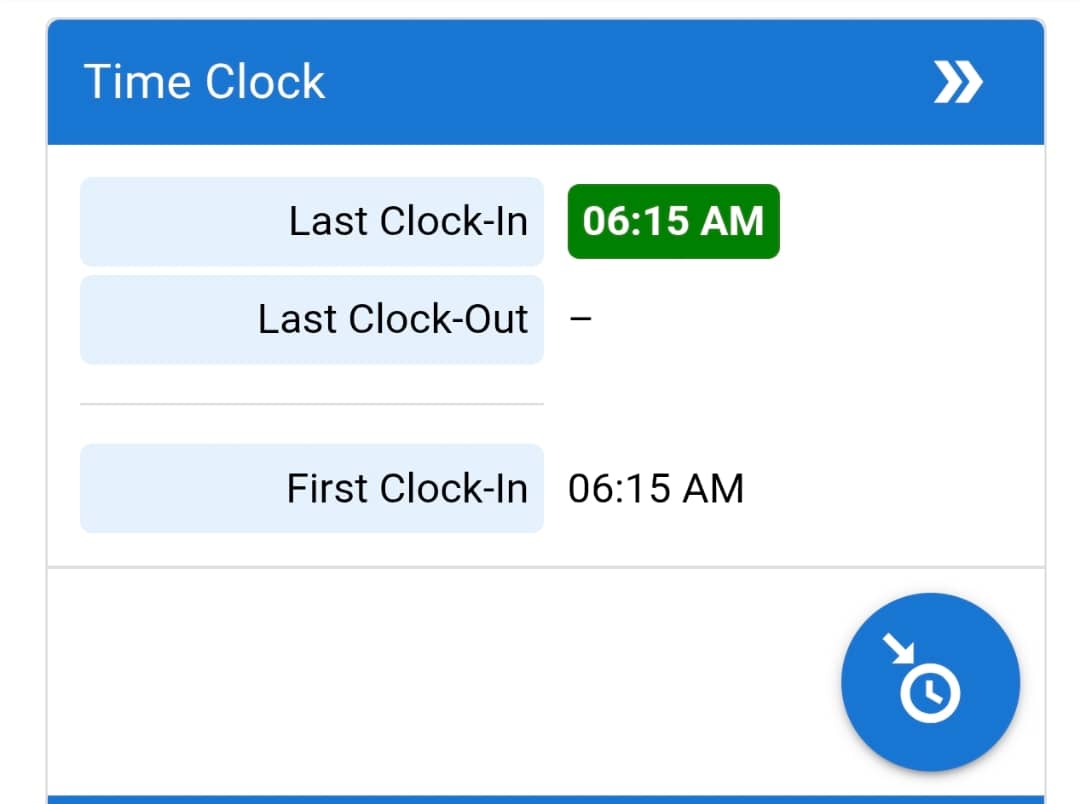1080x804 pixels.
Task: Expand Time Clock with double chevron
Action: [x=958, y=83]
